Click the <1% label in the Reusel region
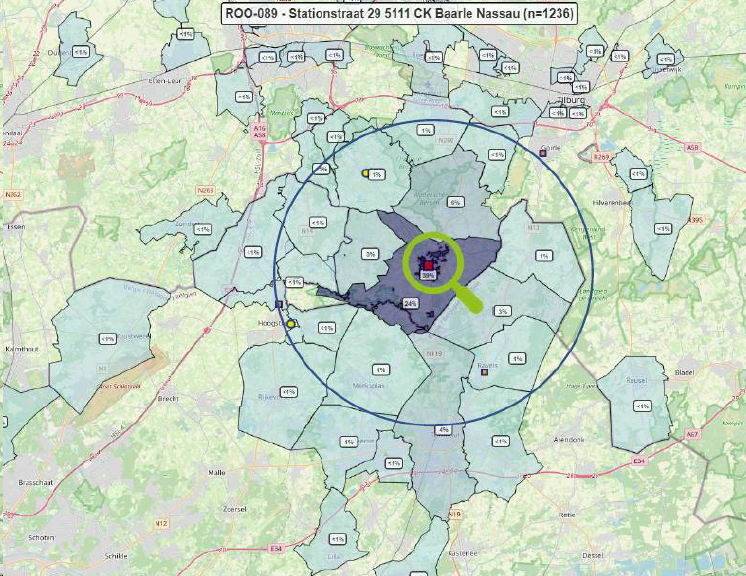 tap(642, 406)
